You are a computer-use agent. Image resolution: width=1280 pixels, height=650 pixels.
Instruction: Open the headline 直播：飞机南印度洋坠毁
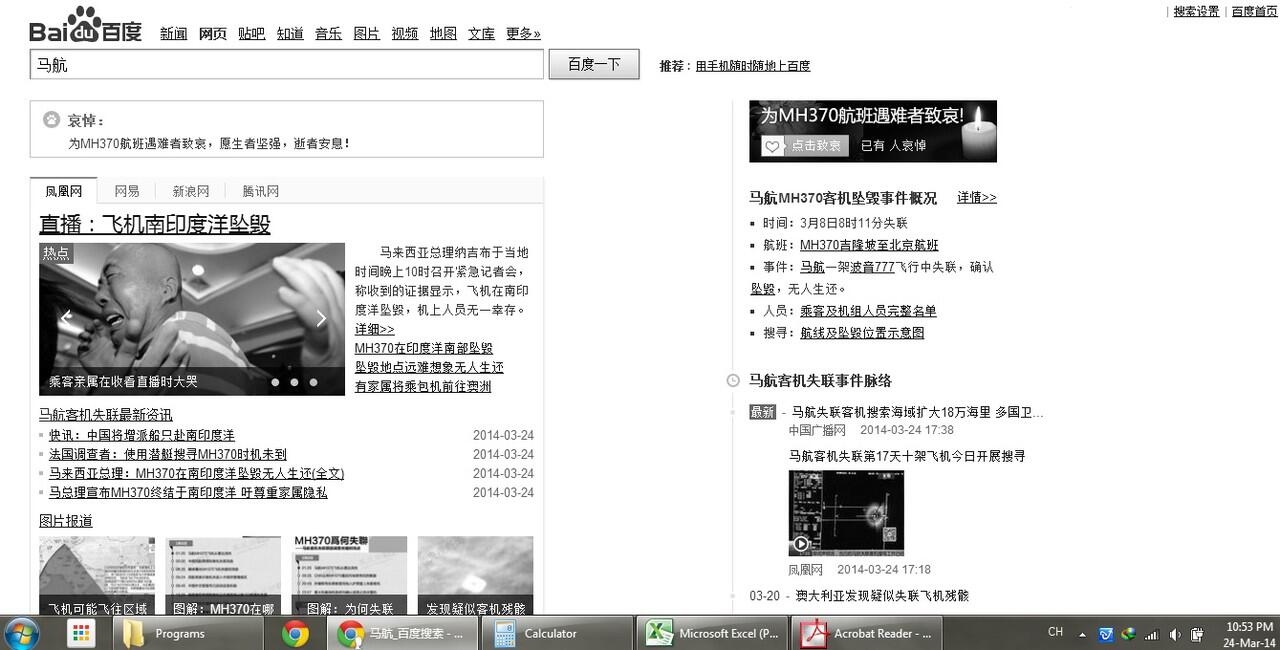(x=155, y=224)
